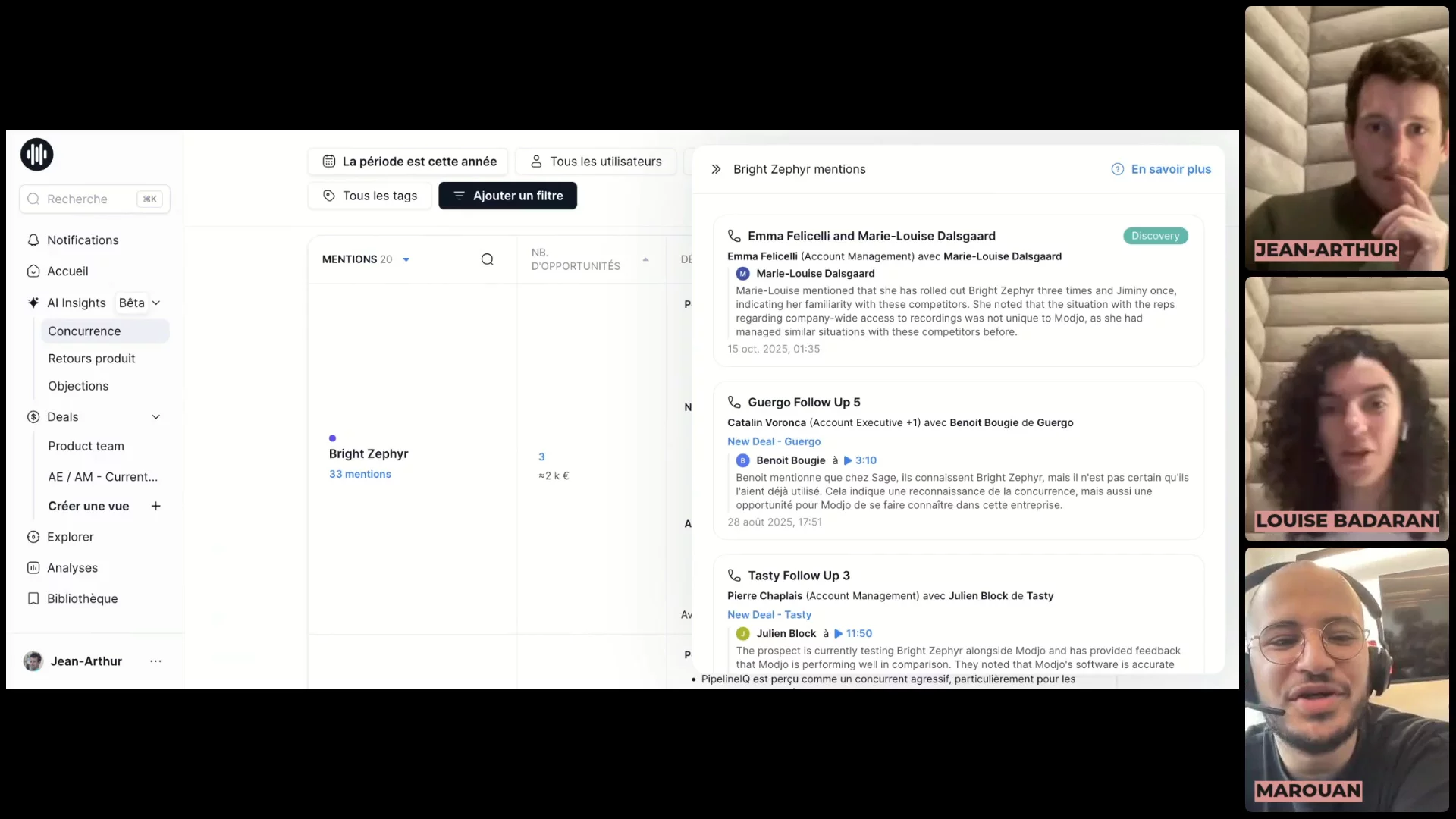Sort by Nb. d'opportunités column arrow
The height and width of the screenshot is (819, 1456).
[645, 259]
